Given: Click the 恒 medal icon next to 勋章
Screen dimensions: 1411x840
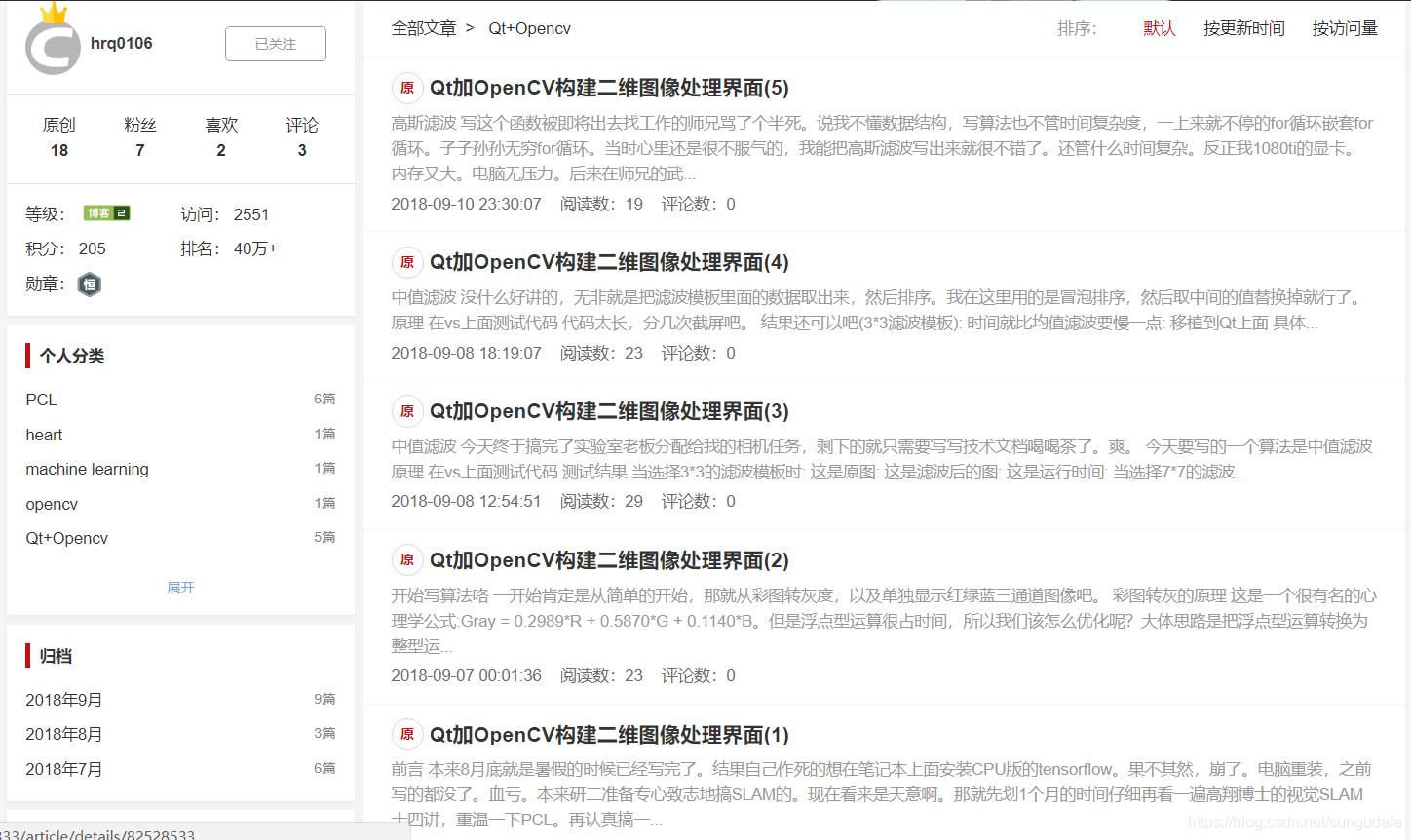Looking at the screenshot, I should pos(90,285).
